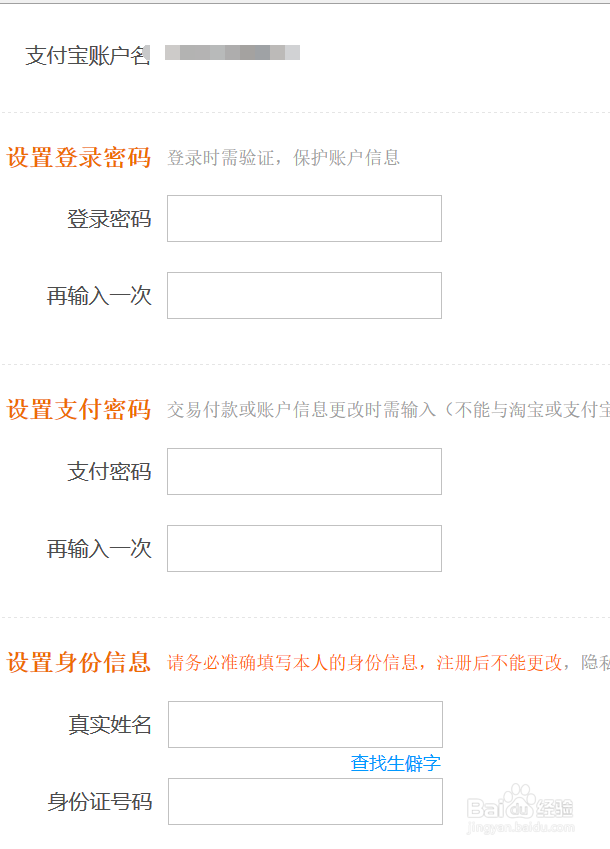Click the 支付密码 field label
The height and width of the screenshot is (849, 610).
[x=109, y=472]
